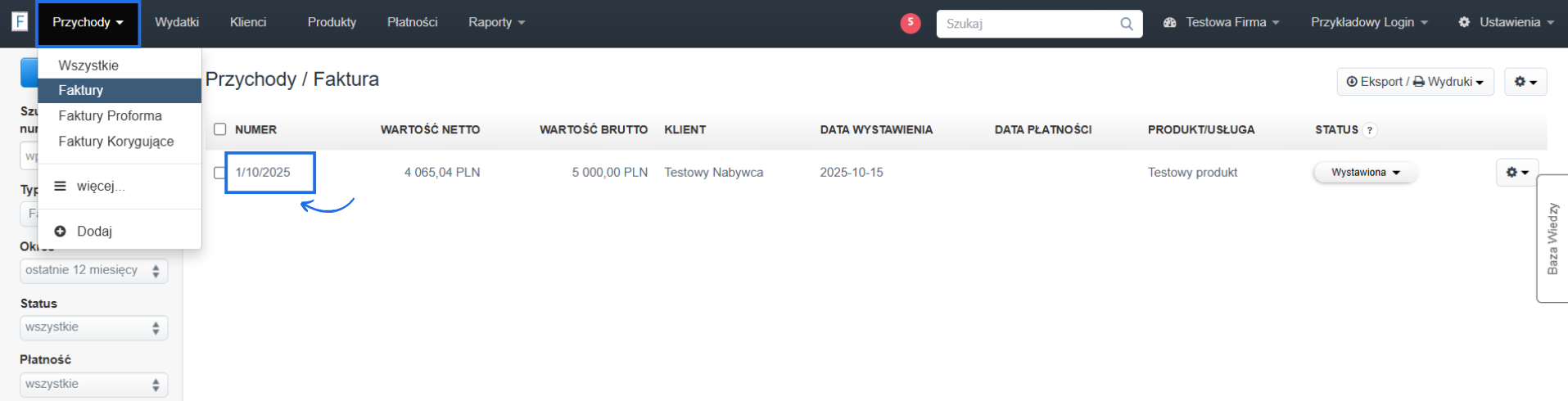Image resolution: width=1568 pixels, height=401 pixels.
Task: Check the box for invoice 1/10/2025
Action: click(x=219, y=173)
